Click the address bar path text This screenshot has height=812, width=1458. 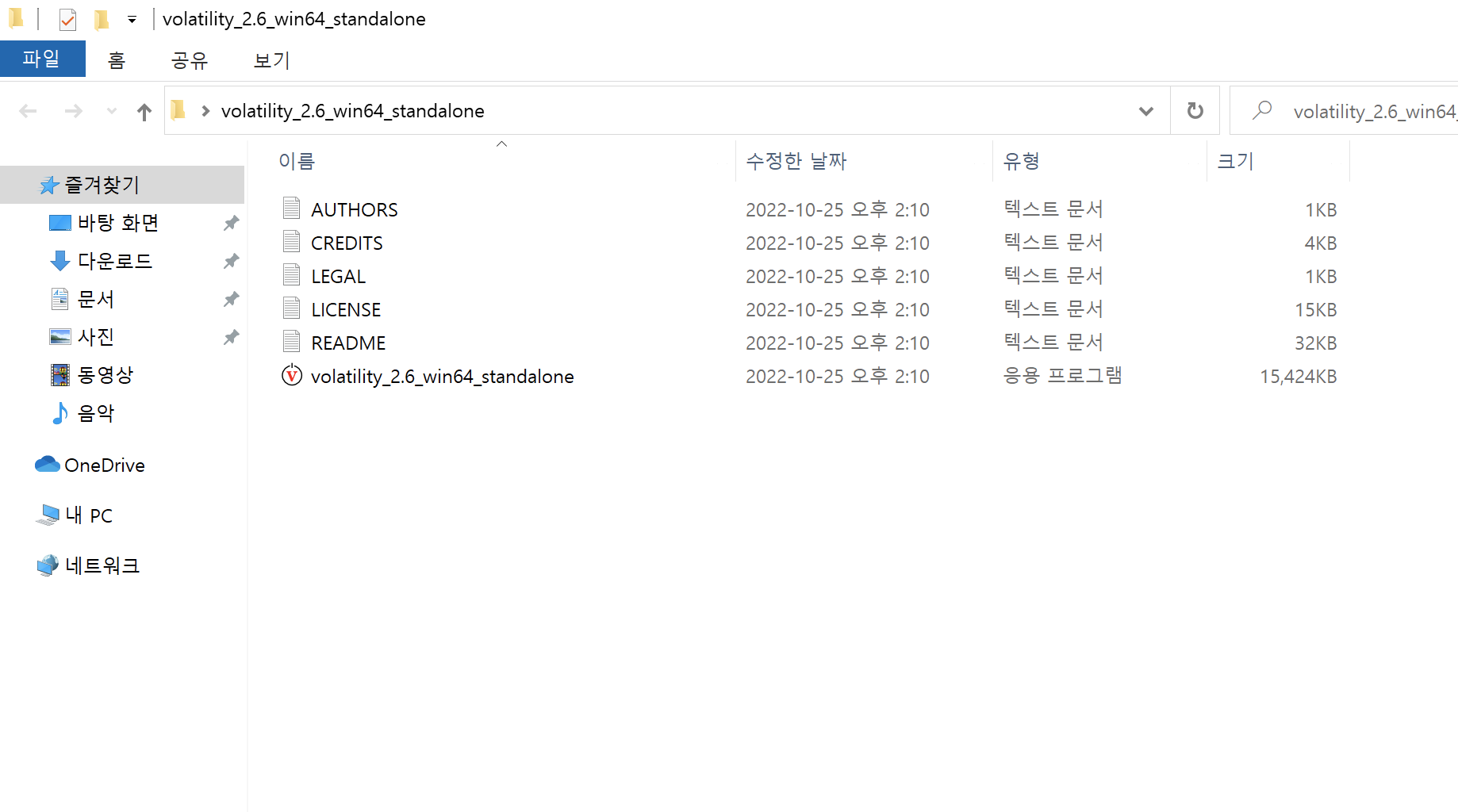(353, 111)
